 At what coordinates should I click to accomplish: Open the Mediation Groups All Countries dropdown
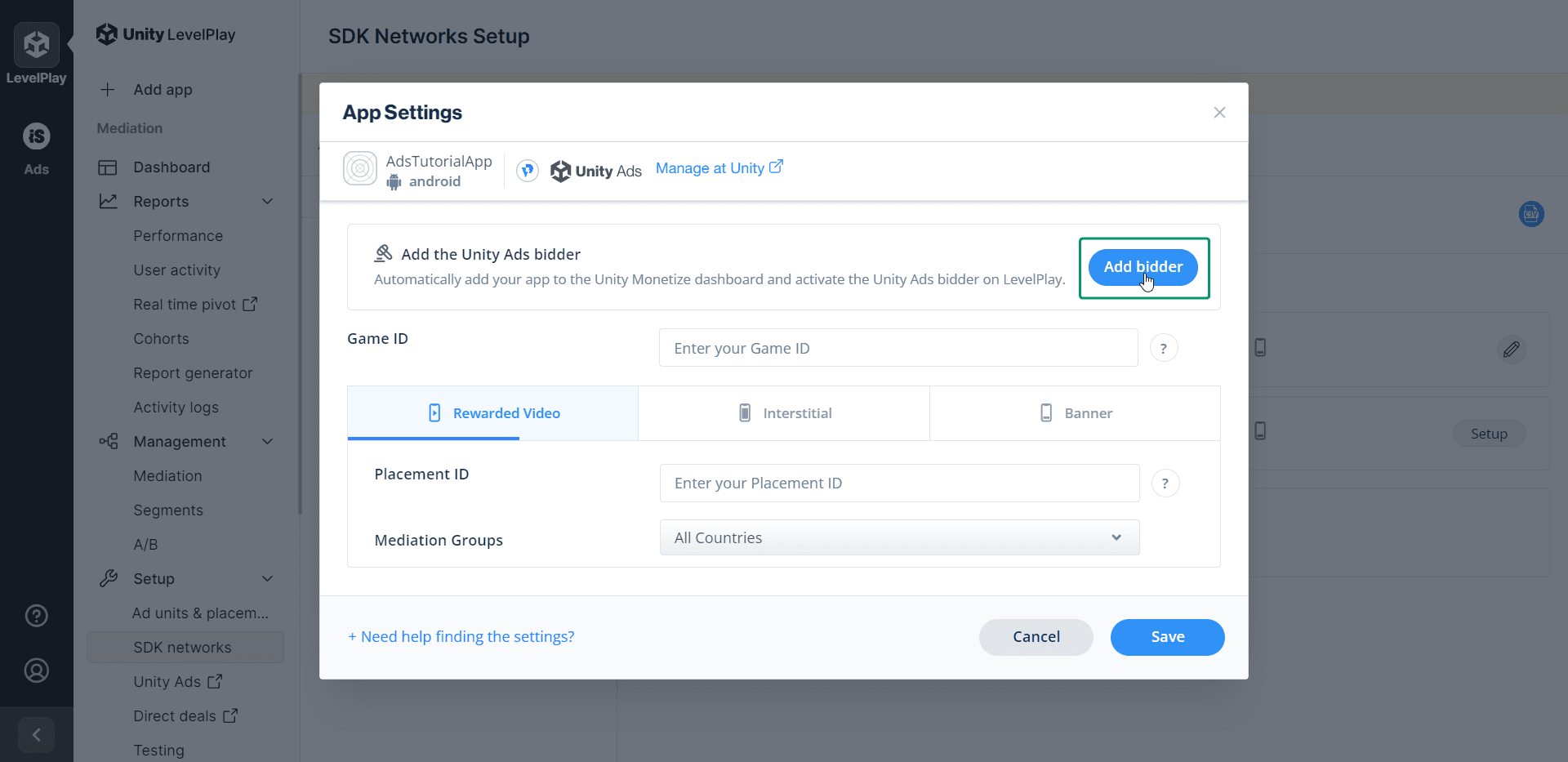coord(899,538)
